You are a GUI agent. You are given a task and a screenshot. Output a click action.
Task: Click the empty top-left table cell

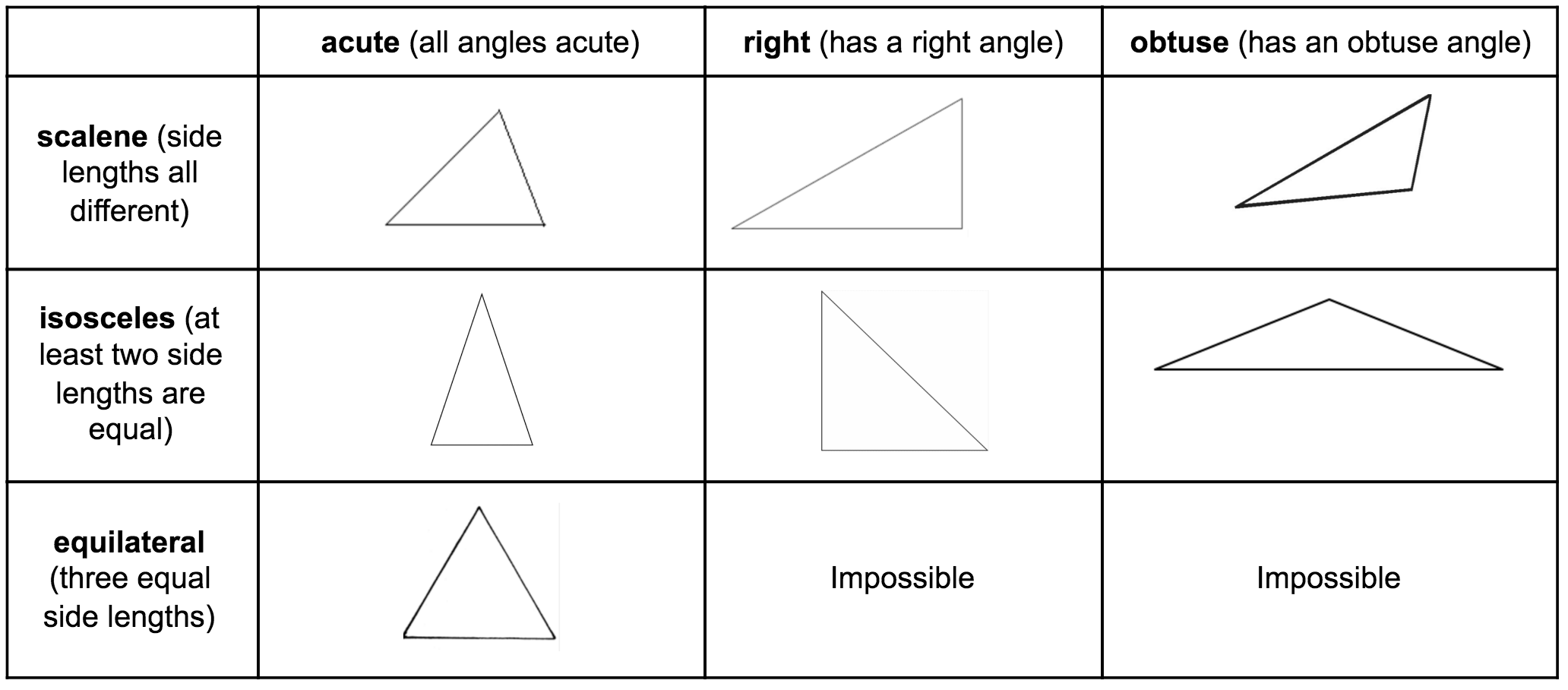click(132, 42)
